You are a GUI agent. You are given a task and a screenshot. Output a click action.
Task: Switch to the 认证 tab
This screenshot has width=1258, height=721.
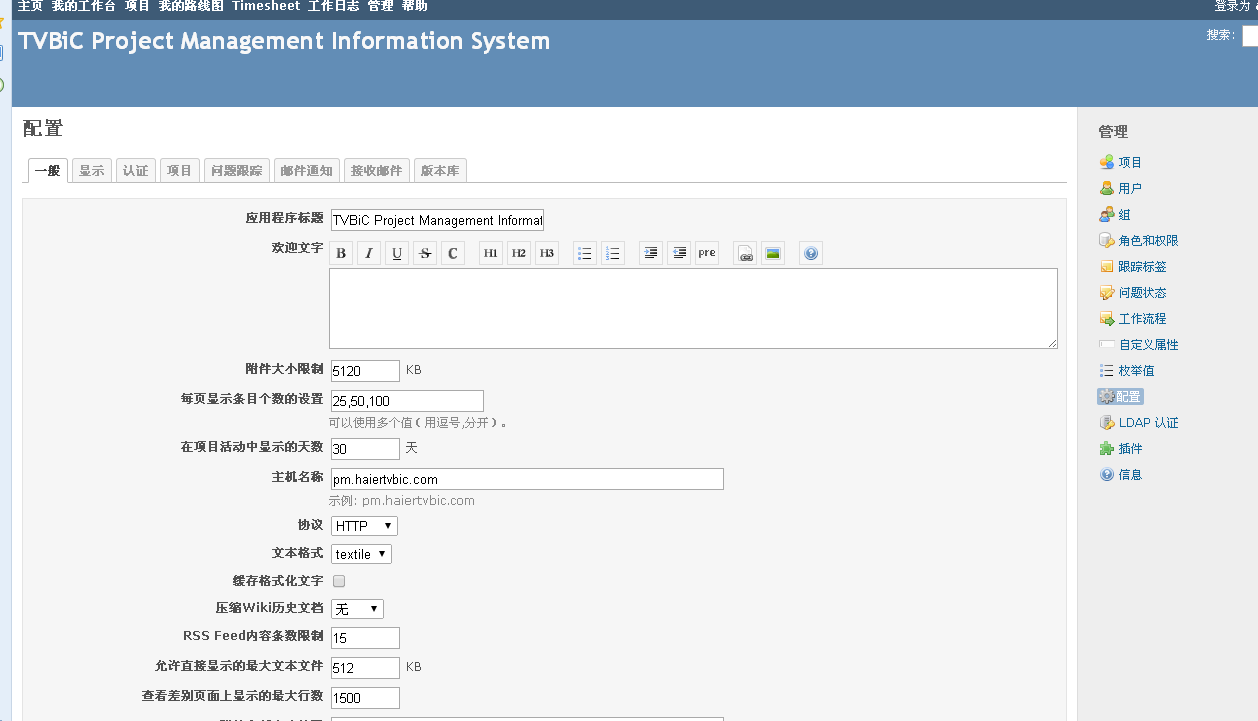coord(135,171)
